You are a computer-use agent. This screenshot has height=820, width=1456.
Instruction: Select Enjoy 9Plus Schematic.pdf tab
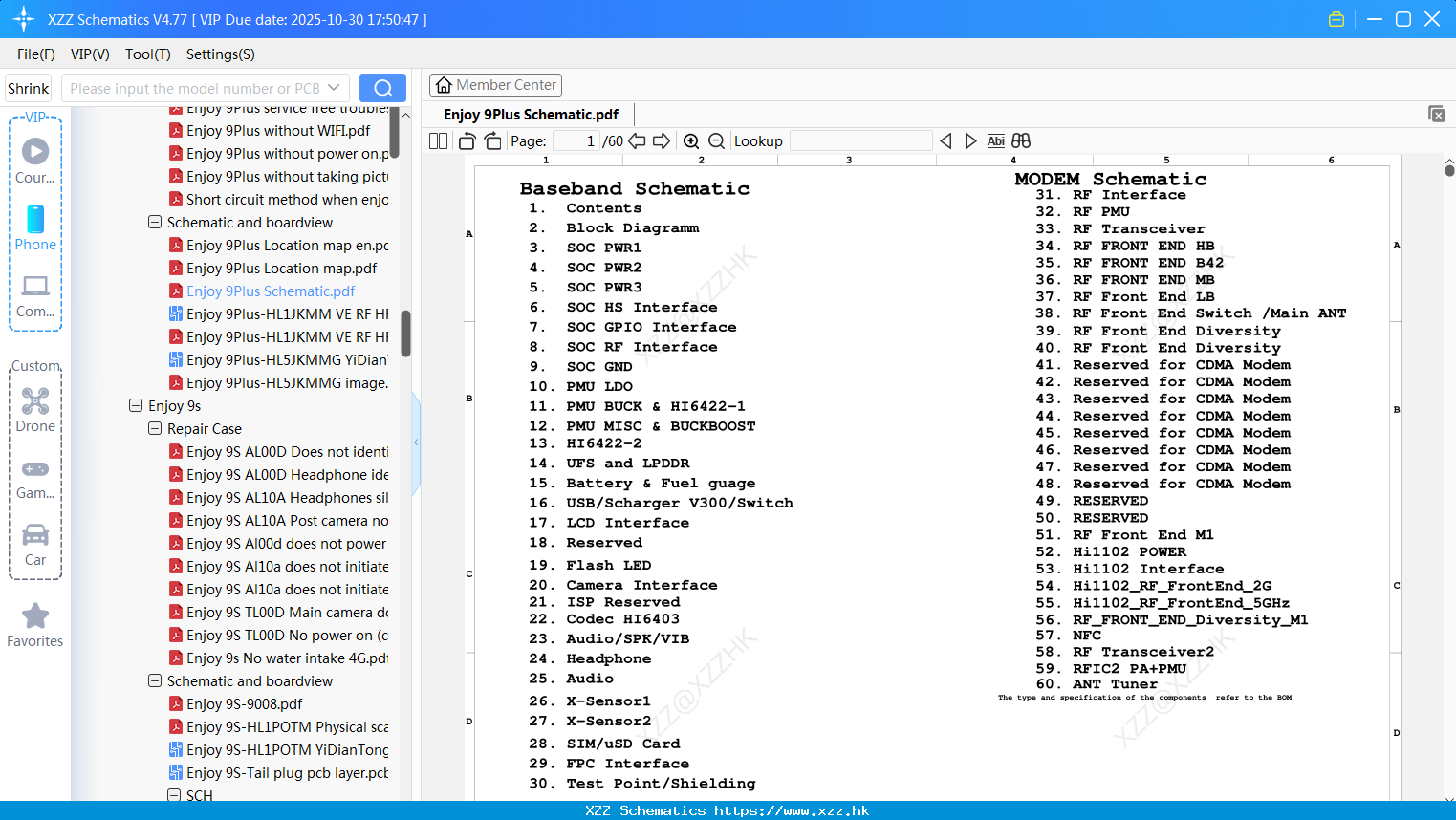tap(531, 114)
